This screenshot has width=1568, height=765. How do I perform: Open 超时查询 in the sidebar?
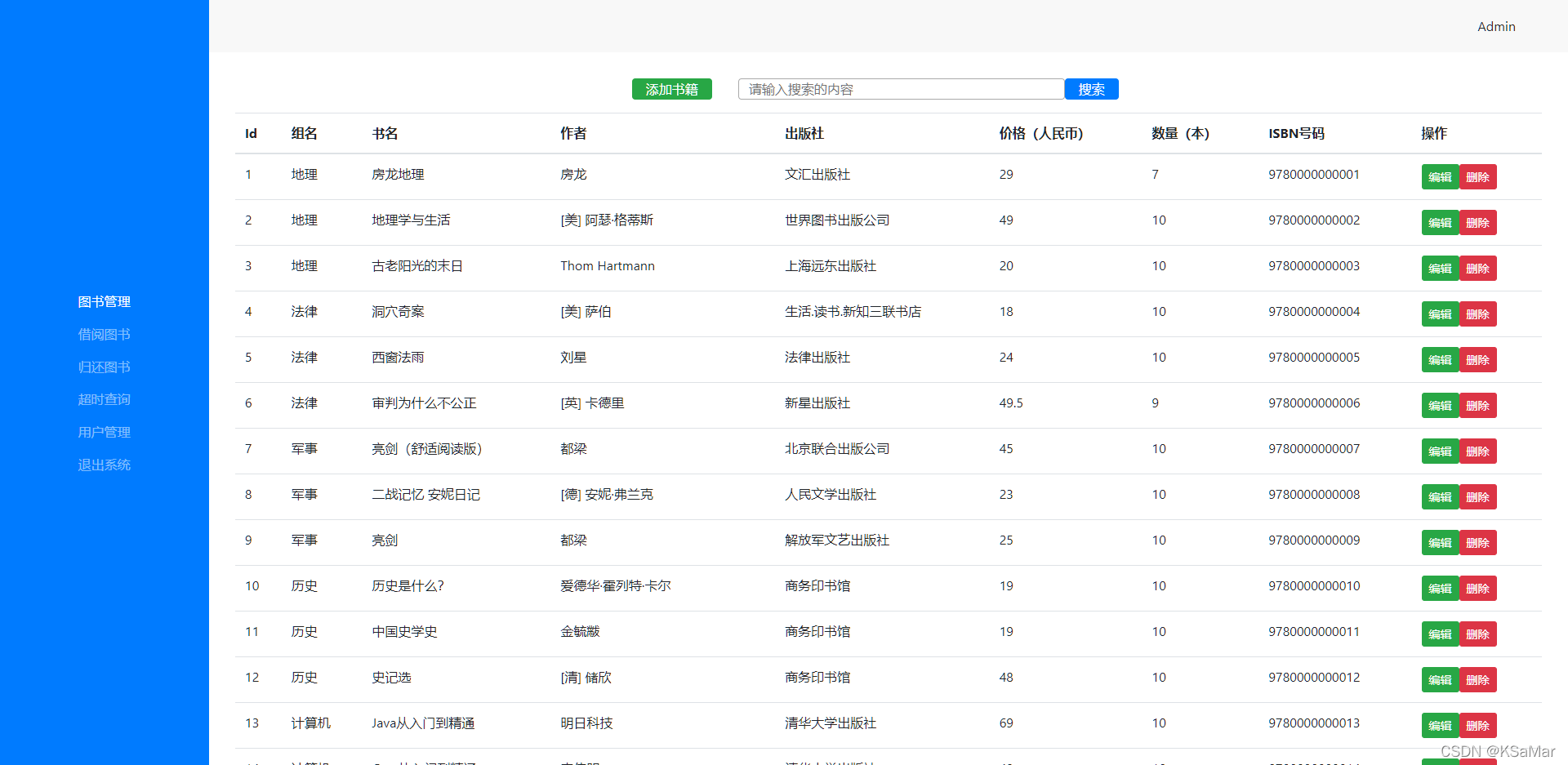pos(105,399)
